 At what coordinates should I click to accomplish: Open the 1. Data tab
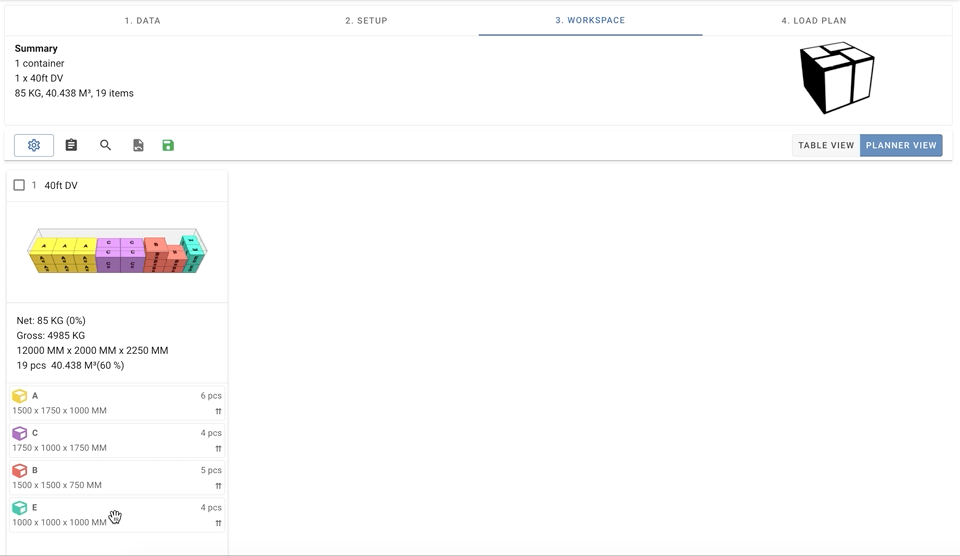[143, 20]
